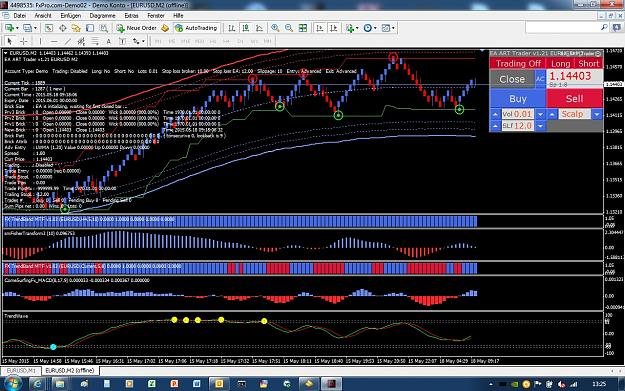Select the arrow cursor tool
The image size is (625, 391).
tap(10, 41)
